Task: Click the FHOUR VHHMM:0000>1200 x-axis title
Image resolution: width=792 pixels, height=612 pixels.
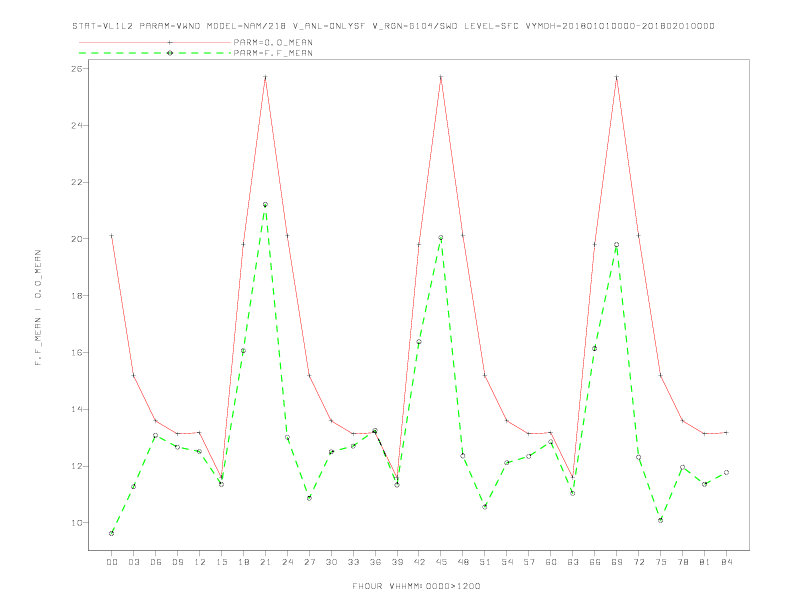Action: (416, 586)
